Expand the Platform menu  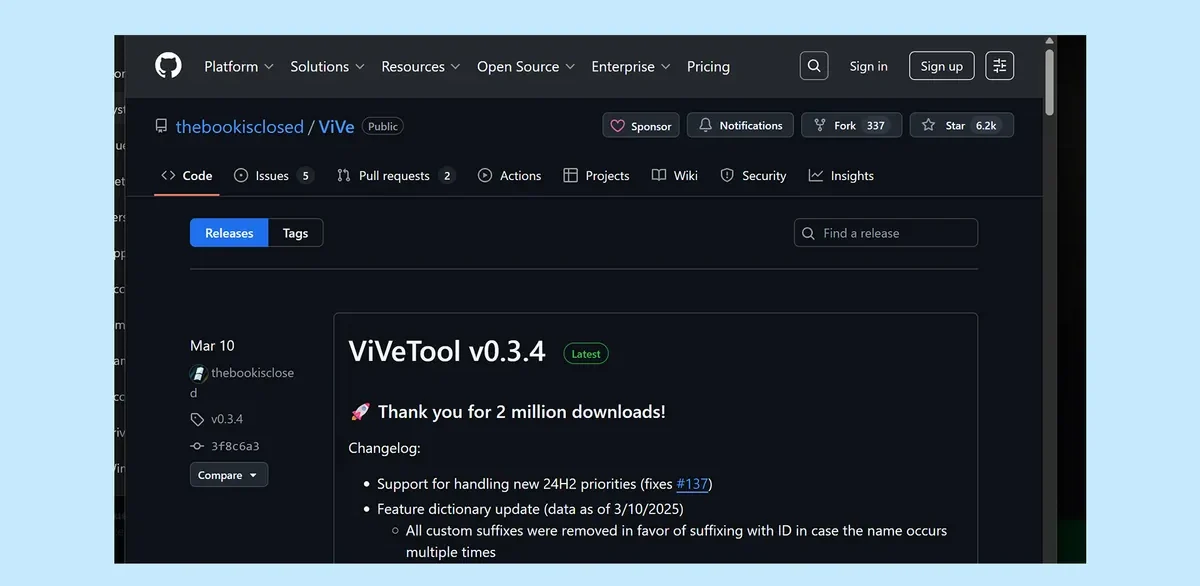238,67
